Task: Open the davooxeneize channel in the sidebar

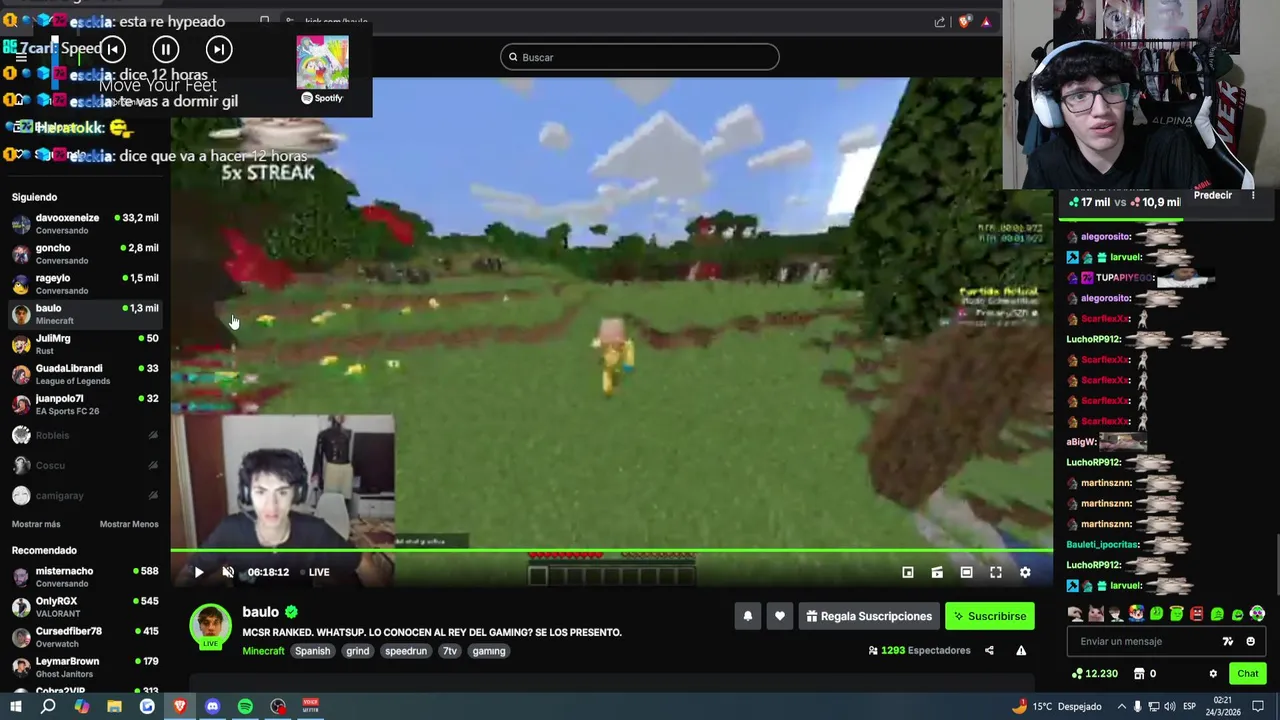Action: [x=85, y=223]
